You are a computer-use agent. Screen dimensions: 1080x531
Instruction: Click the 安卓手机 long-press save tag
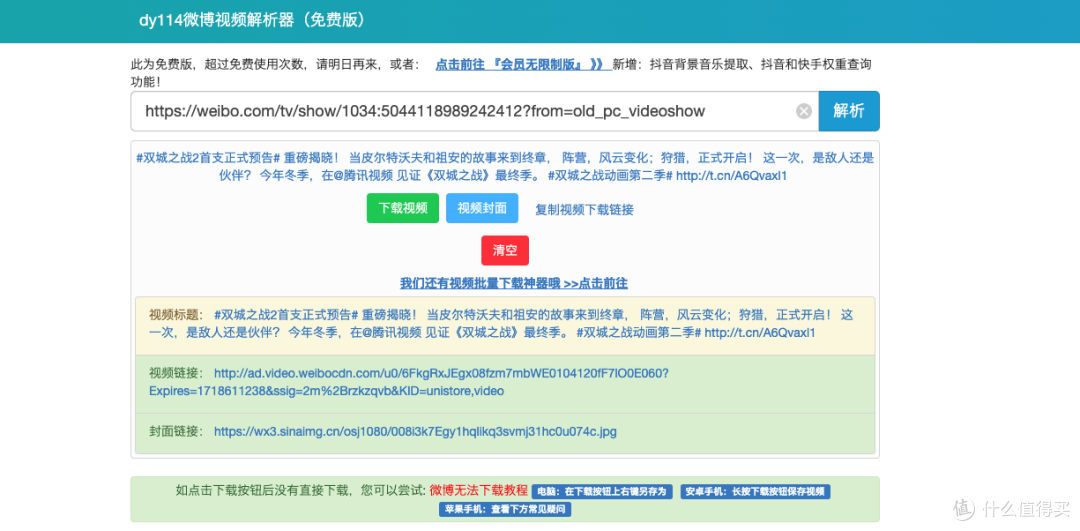[756, 492]
